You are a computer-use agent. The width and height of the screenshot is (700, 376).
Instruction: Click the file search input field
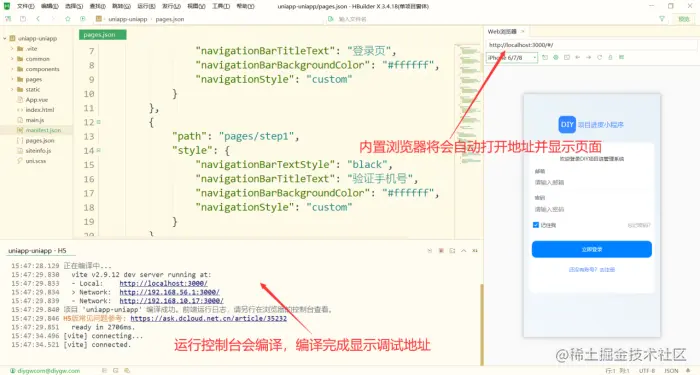tap(353, 19)
